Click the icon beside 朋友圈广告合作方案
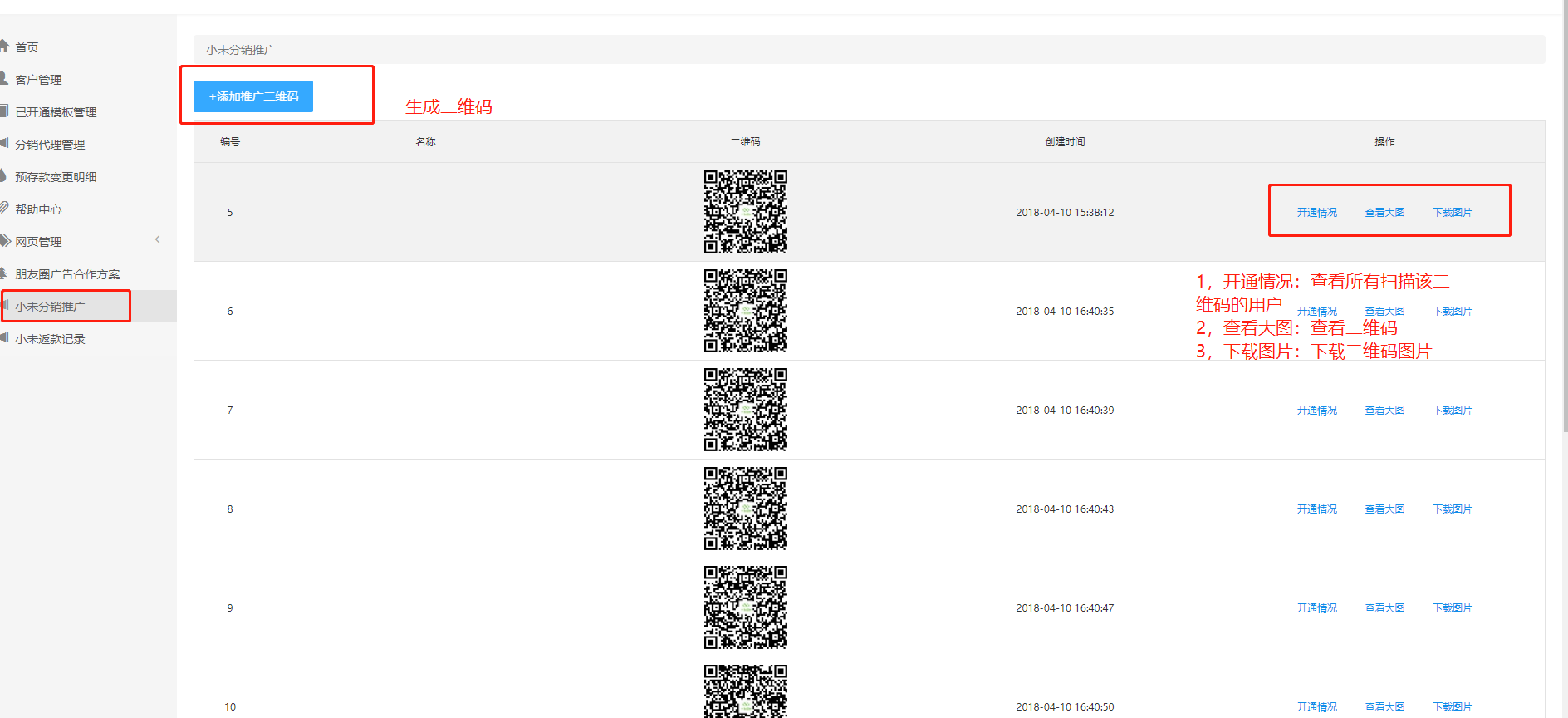1568x718 pixels. pos(4,273)
